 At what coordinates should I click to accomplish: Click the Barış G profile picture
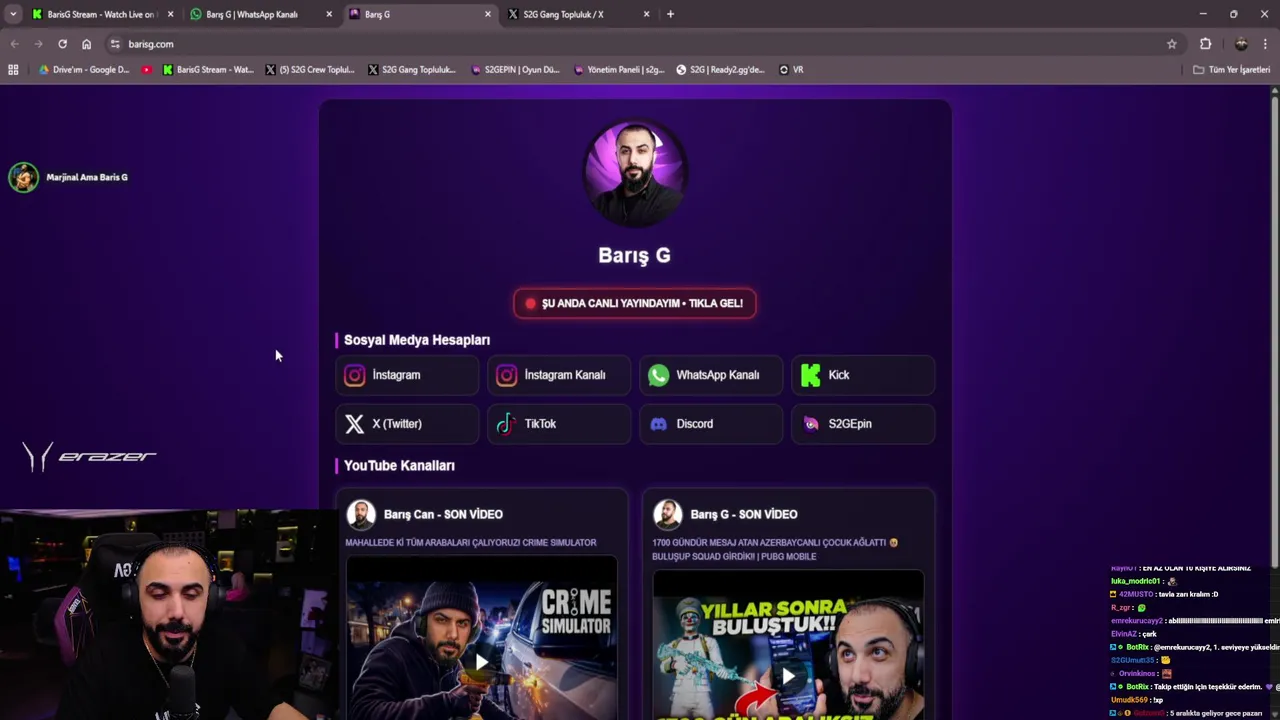tap(635, 173)
